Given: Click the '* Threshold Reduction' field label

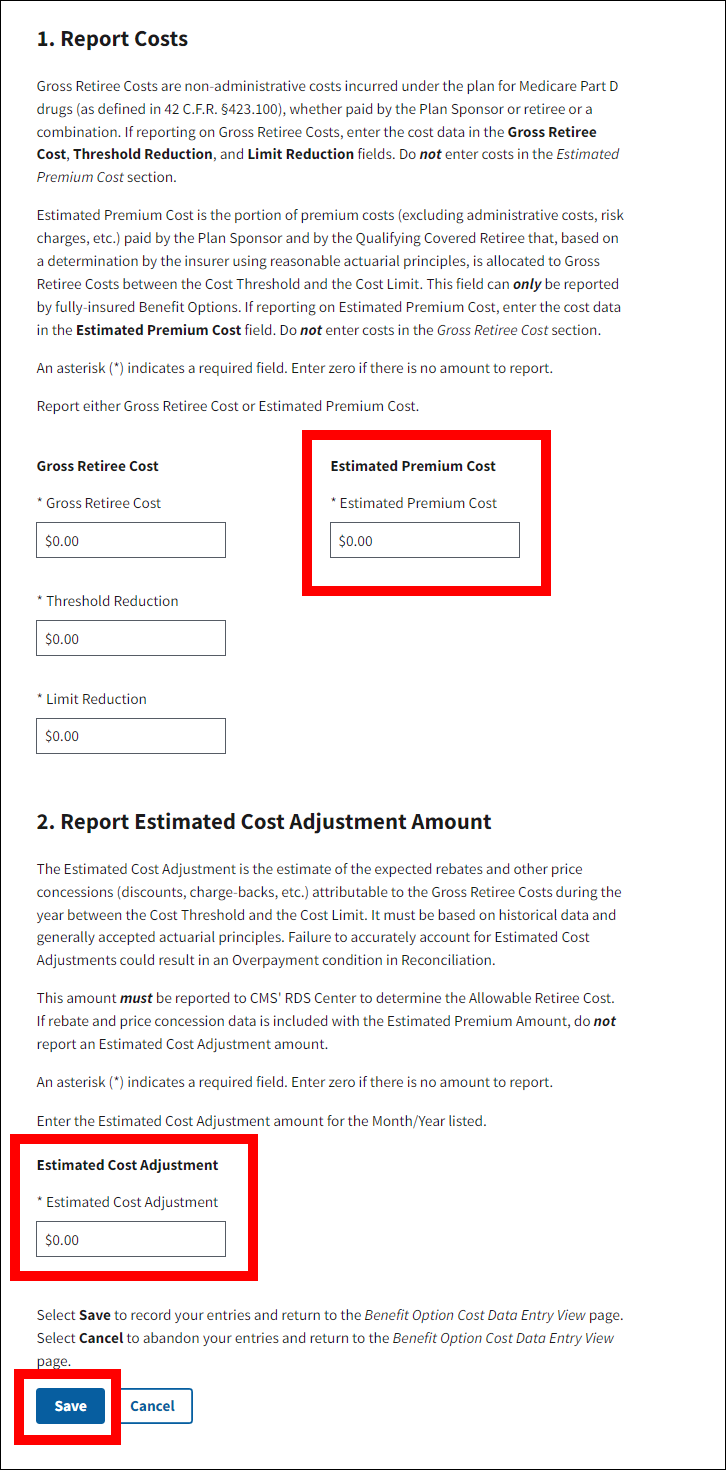Looking at the screenshot, I should pyautogui.click(x=108, y=601).
